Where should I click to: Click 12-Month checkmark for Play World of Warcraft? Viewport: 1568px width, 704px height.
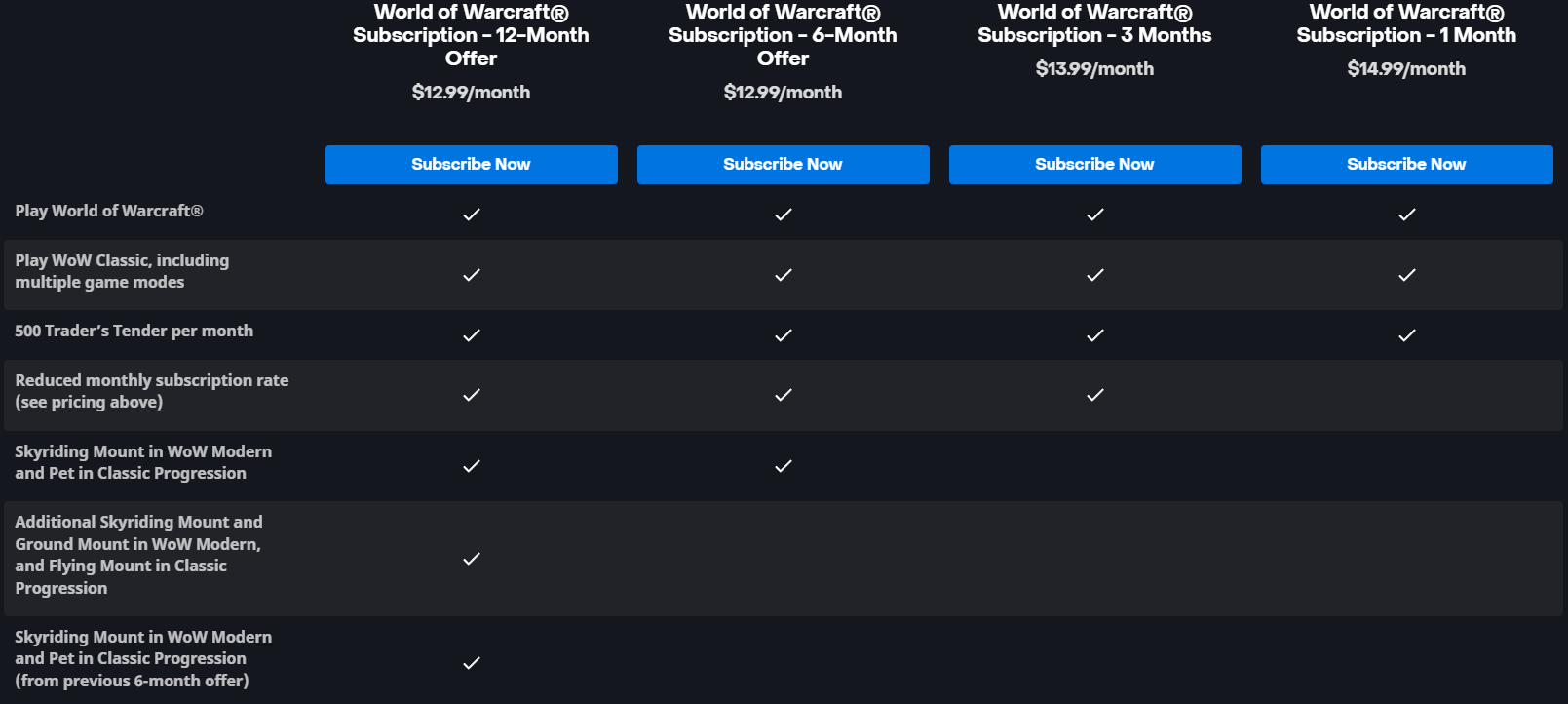pyautogui.click(x=472, y=215)
